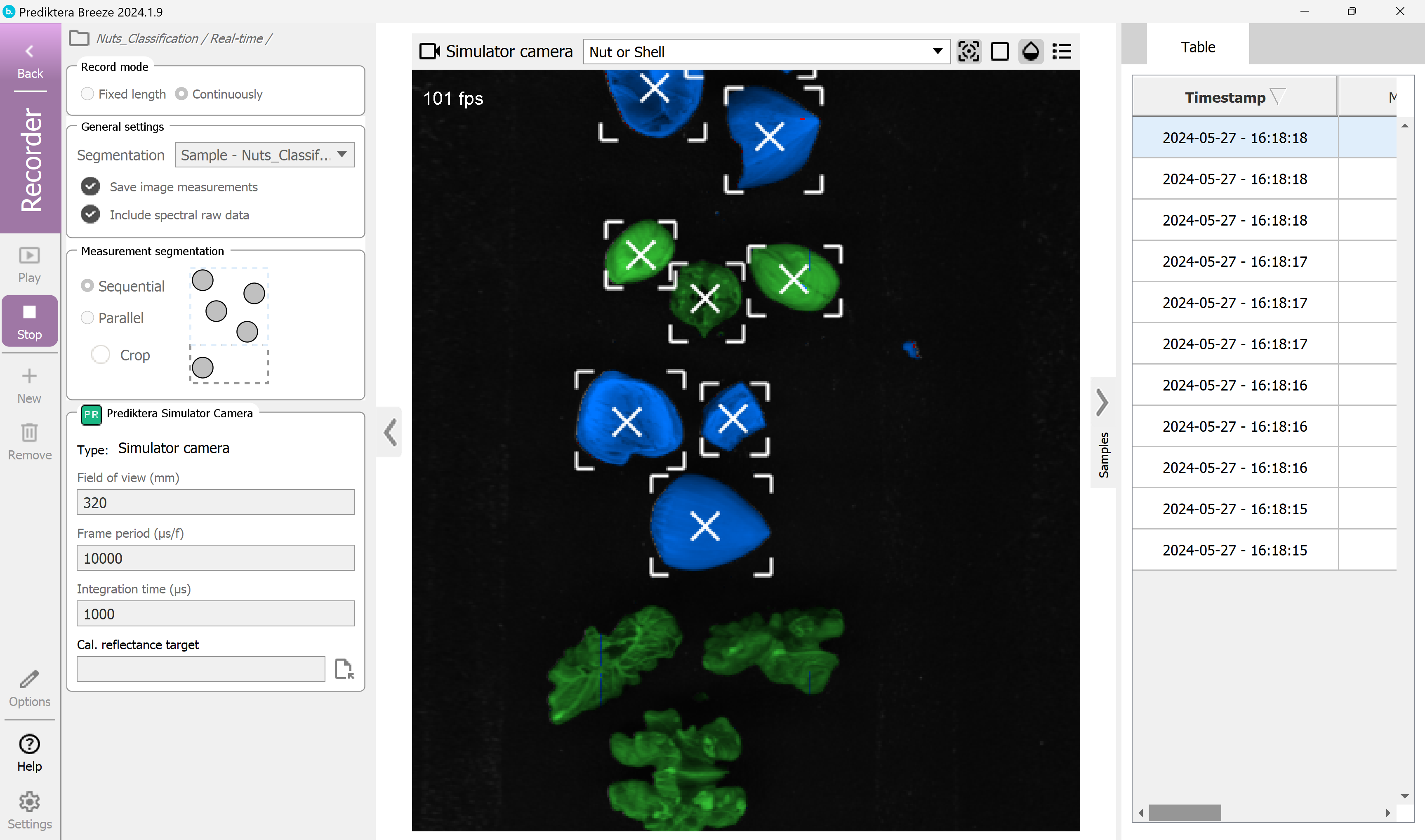Open the legend list icon
Viewport: 1425px width, 840px height.
point(1062,52)
